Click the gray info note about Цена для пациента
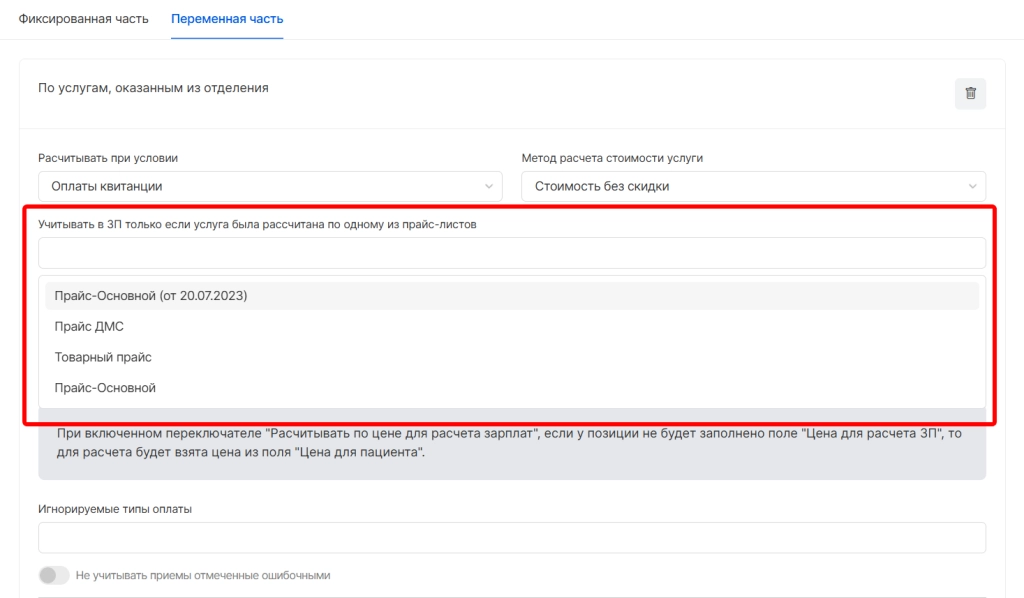 pos(511,443)
